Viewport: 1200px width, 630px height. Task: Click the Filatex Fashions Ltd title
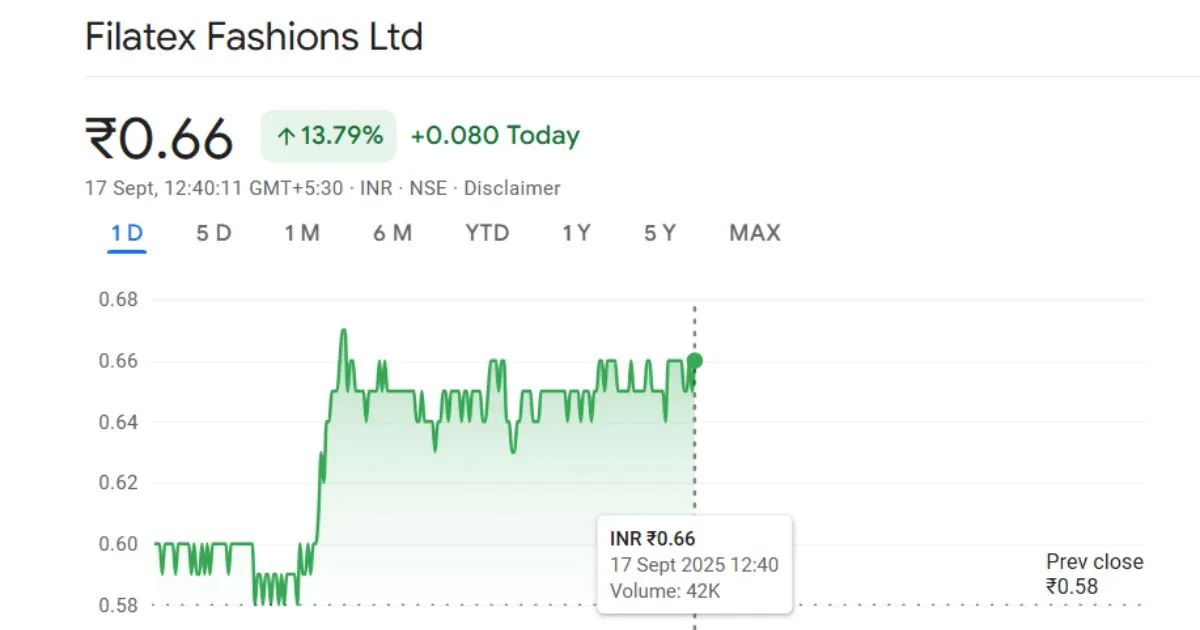pyautogui.click(x=254, y=38)
